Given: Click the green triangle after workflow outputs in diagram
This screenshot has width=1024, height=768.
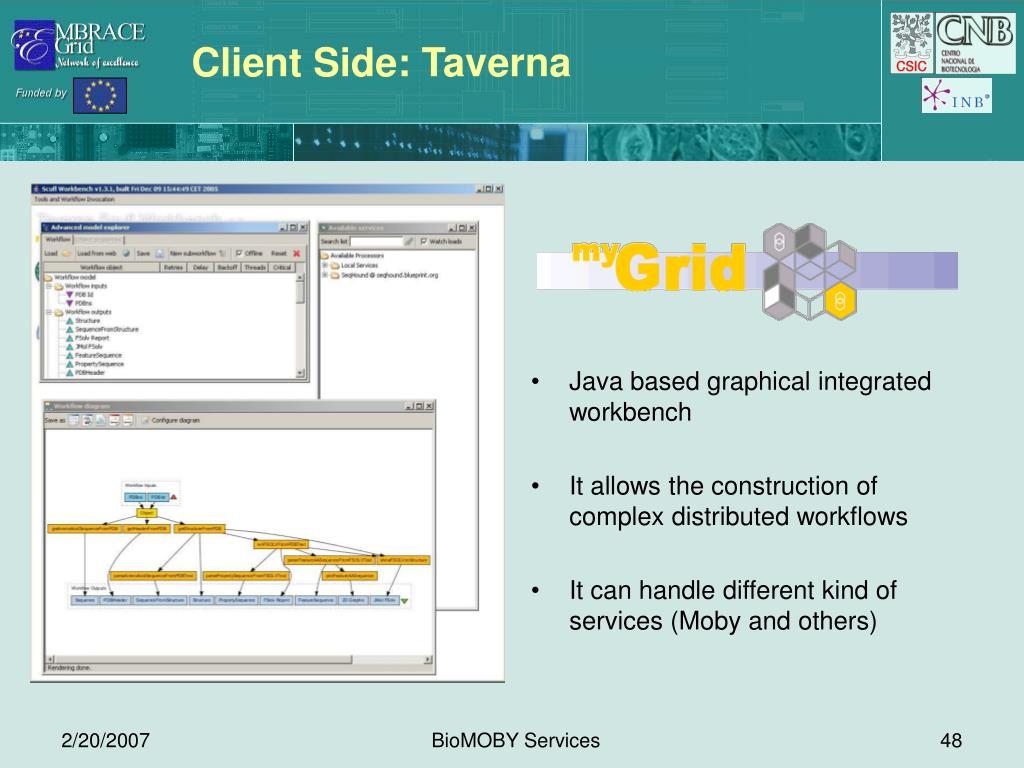Looking at the screenshot, I should pyautogui.click(x=404, y=601).
